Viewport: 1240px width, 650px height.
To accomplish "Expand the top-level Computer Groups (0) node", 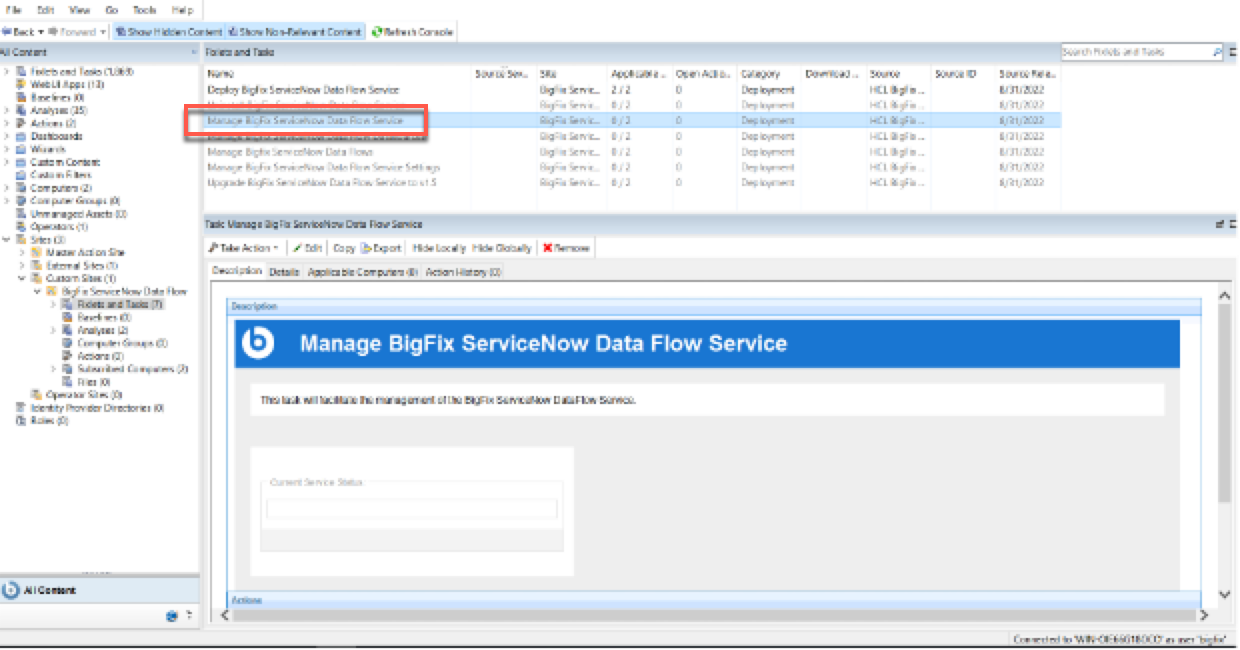I will (7, 201).
